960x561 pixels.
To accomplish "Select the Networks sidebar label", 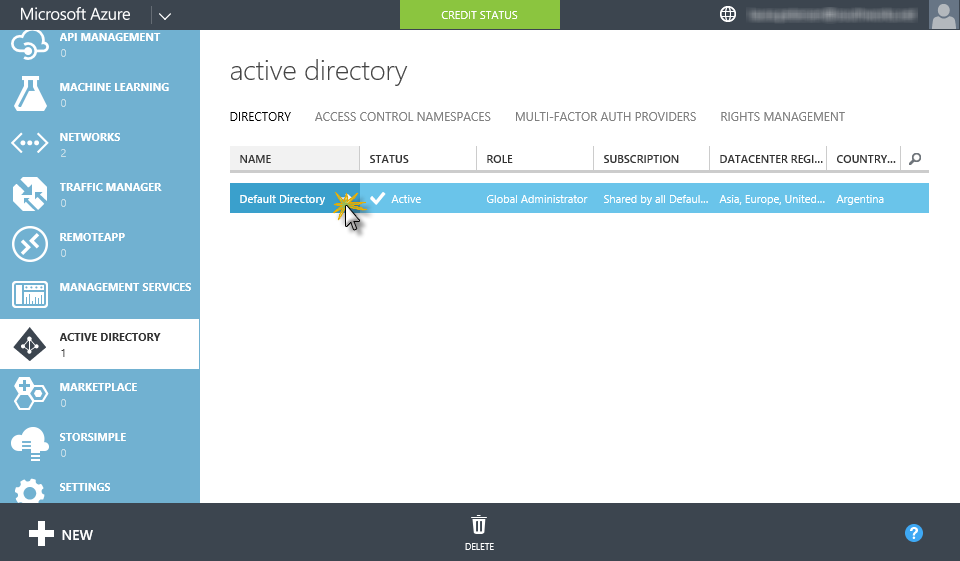I will click(90, 137).
